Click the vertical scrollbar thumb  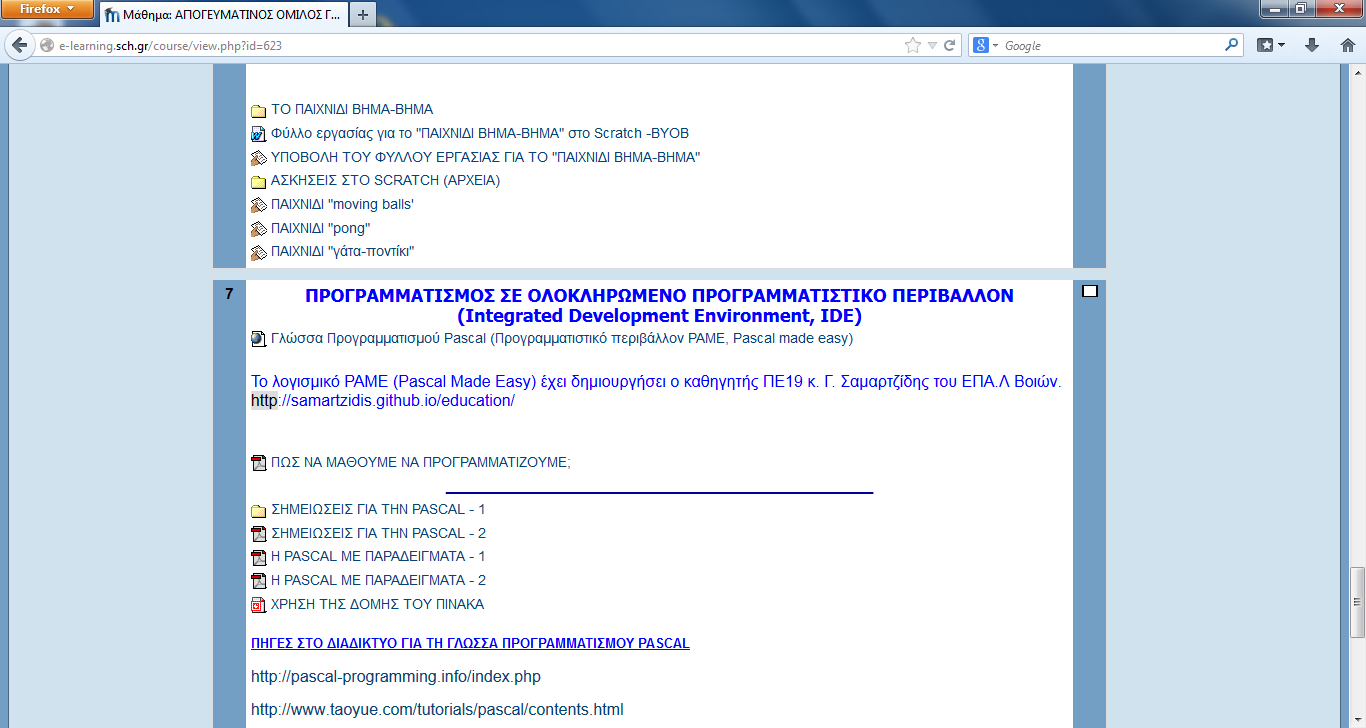coord(1357,602)
